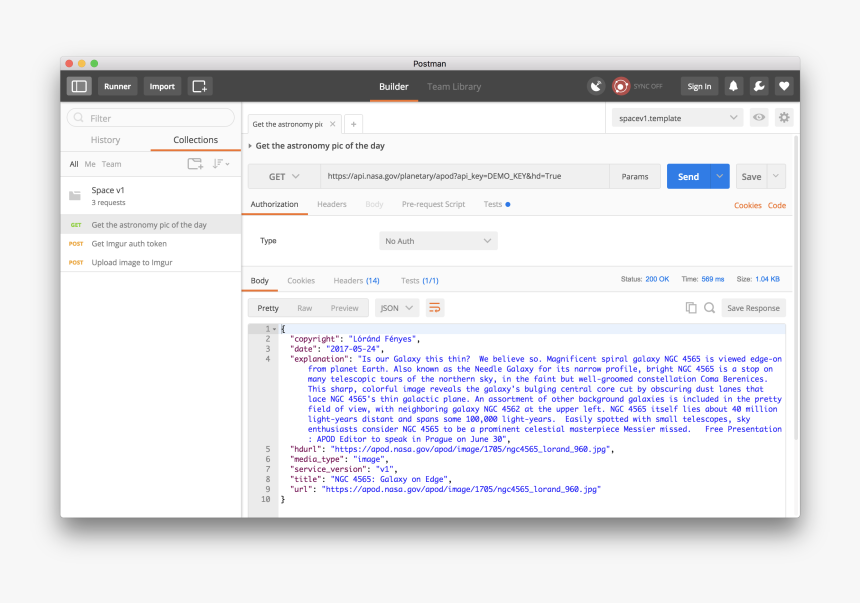
Task: Open the JSON format dropdown
Action: point(397,308)
